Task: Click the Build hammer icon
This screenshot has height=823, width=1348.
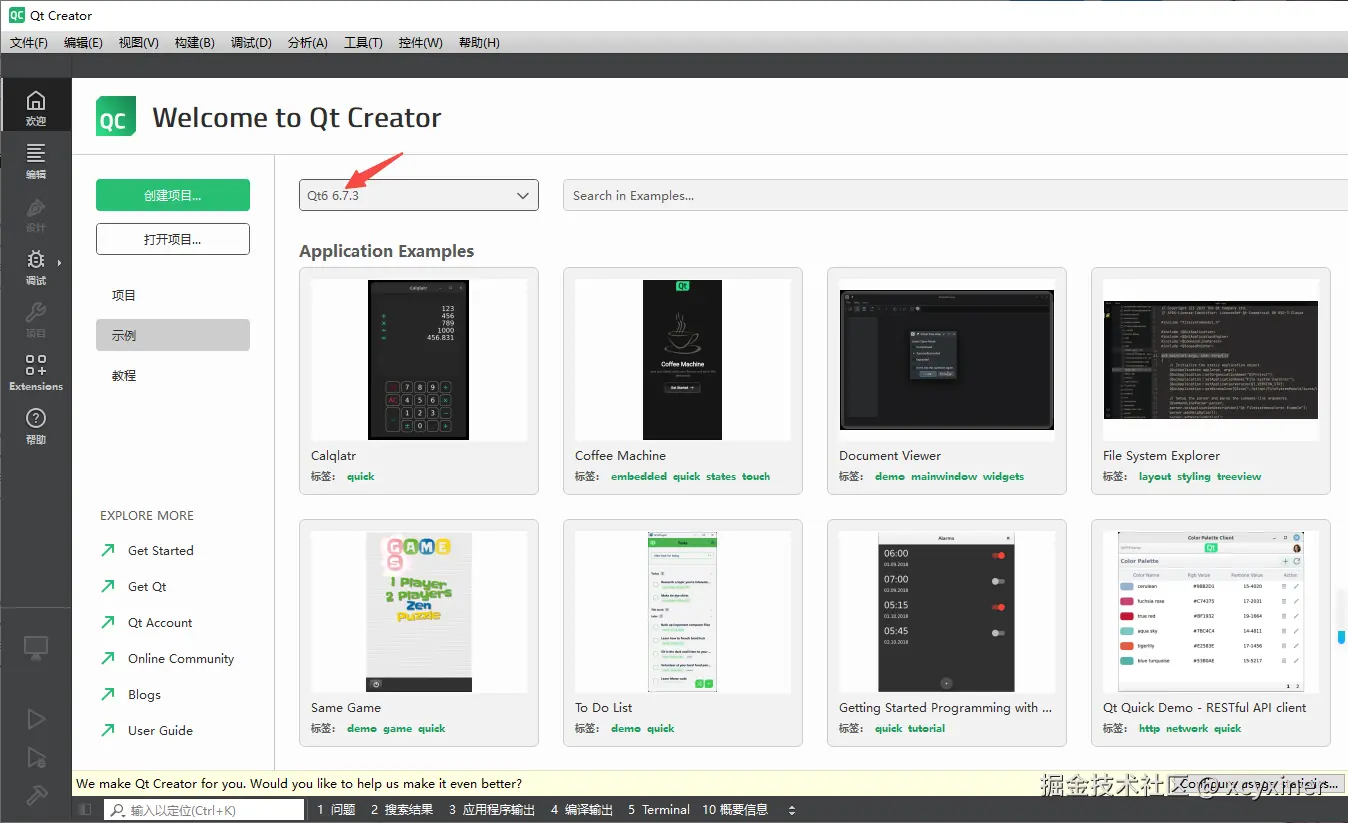Action: click(x=36, y=795)
